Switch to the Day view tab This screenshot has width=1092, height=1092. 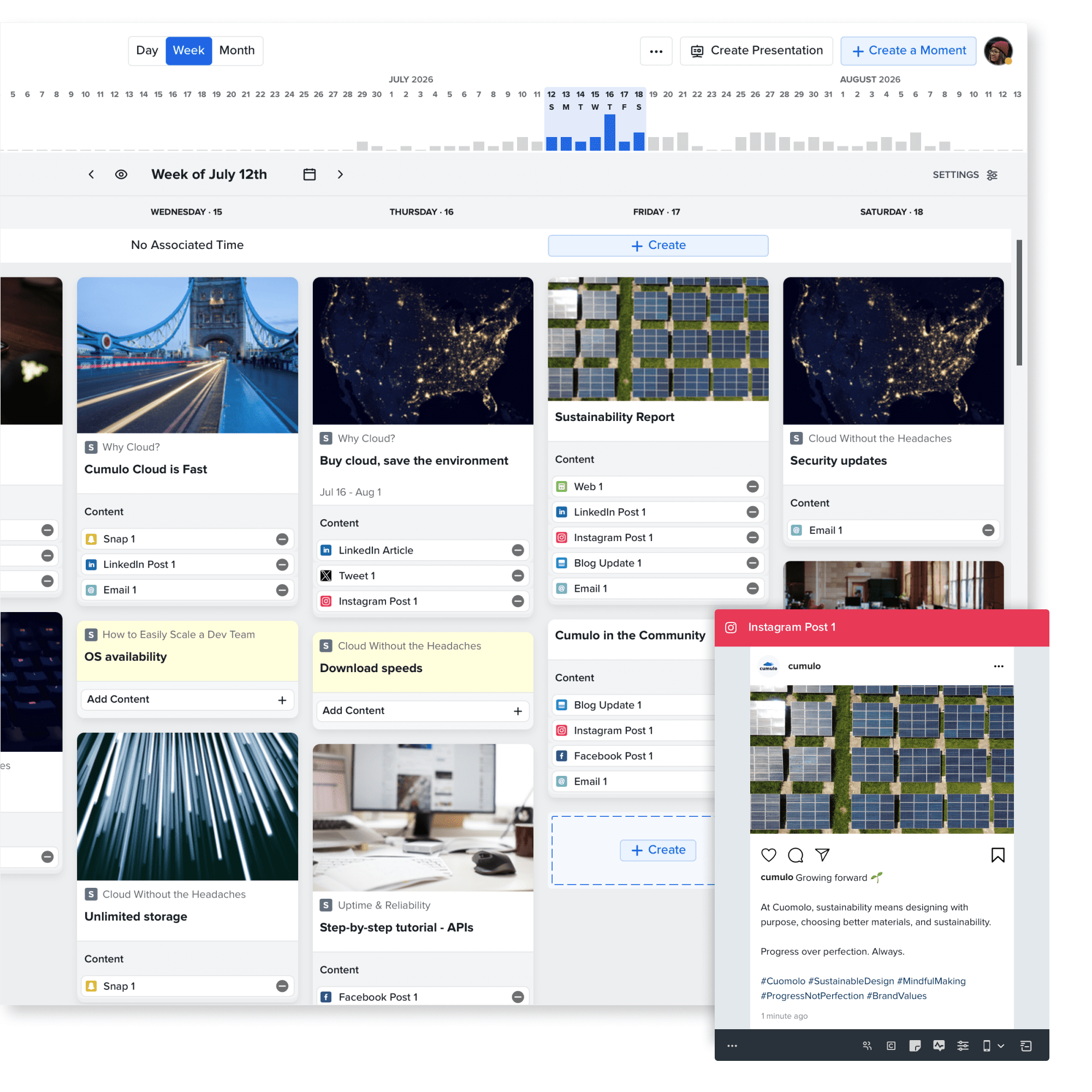coord(147,51)
